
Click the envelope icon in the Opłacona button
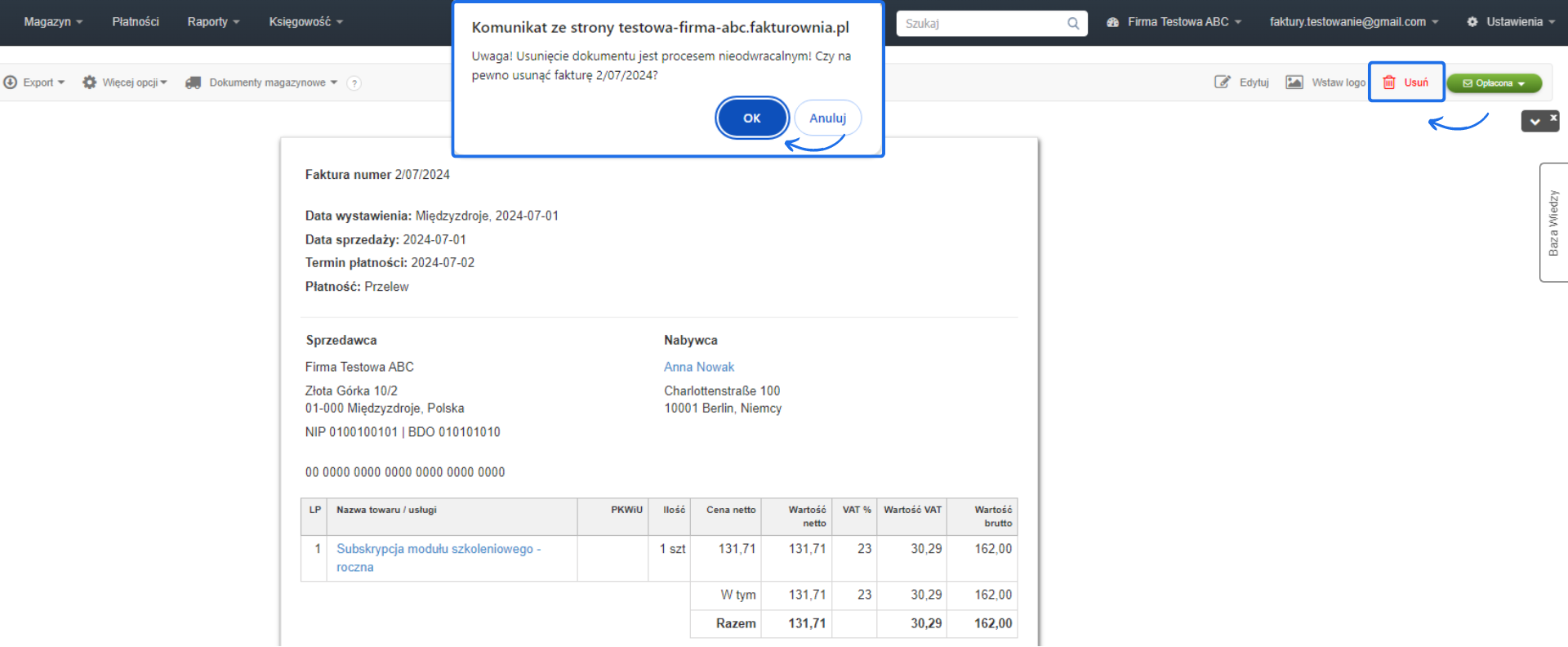pos(1468,83)
